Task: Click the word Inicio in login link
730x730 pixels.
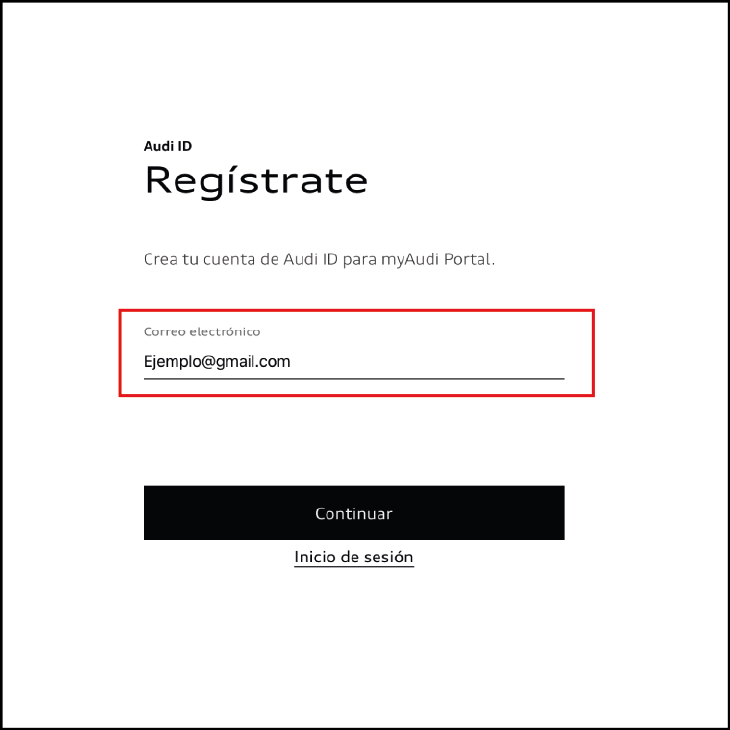Action: coord(315,557)
